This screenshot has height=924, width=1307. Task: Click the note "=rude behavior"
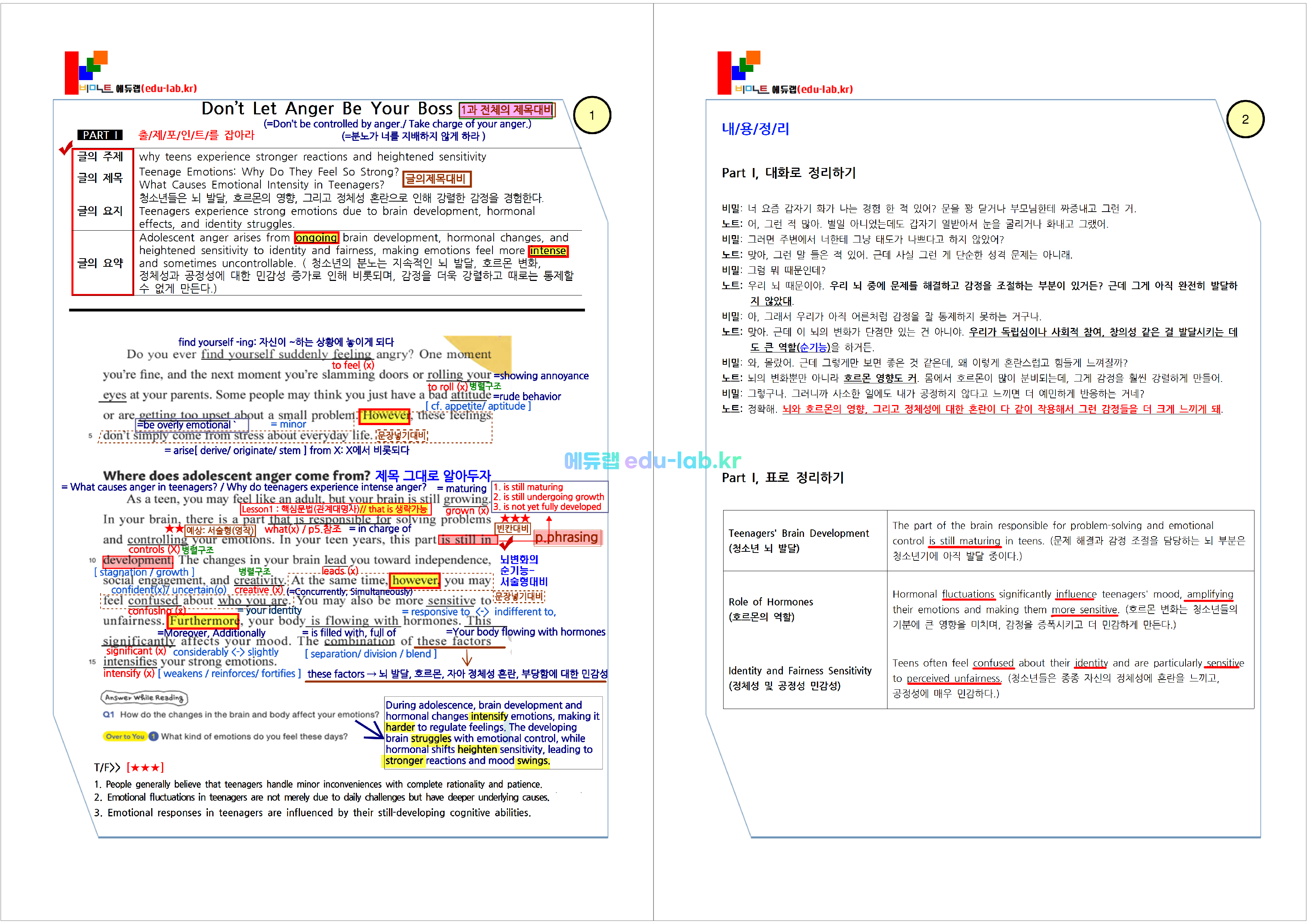(526, 396)
